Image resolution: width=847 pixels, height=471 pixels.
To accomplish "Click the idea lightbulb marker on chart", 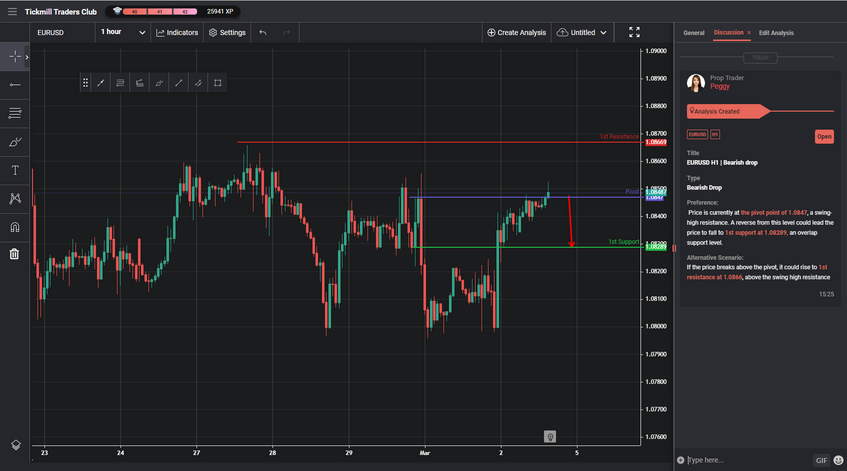I will 550,436.
